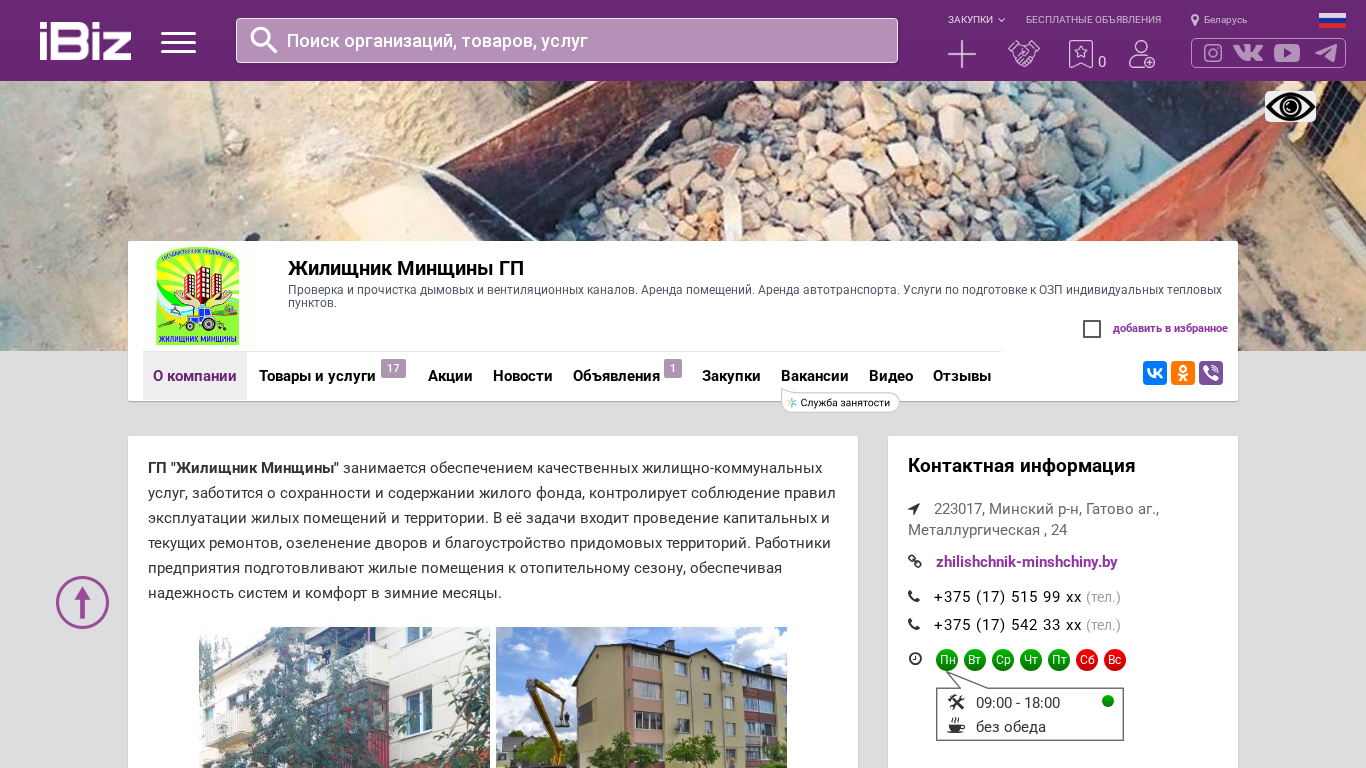This screenshot has height=768, width=1366.
Task: Click the search input field
Action: (x=567, y=40)
